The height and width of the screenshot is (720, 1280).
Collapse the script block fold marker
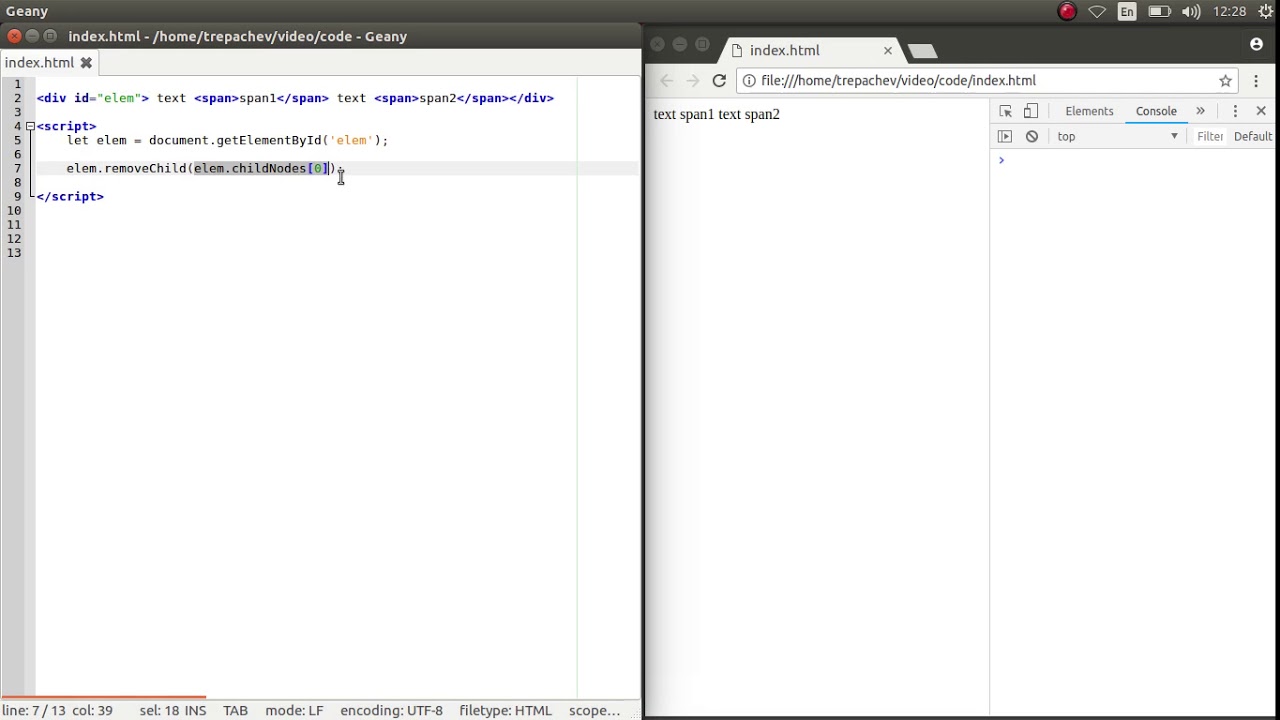point(30,126)
